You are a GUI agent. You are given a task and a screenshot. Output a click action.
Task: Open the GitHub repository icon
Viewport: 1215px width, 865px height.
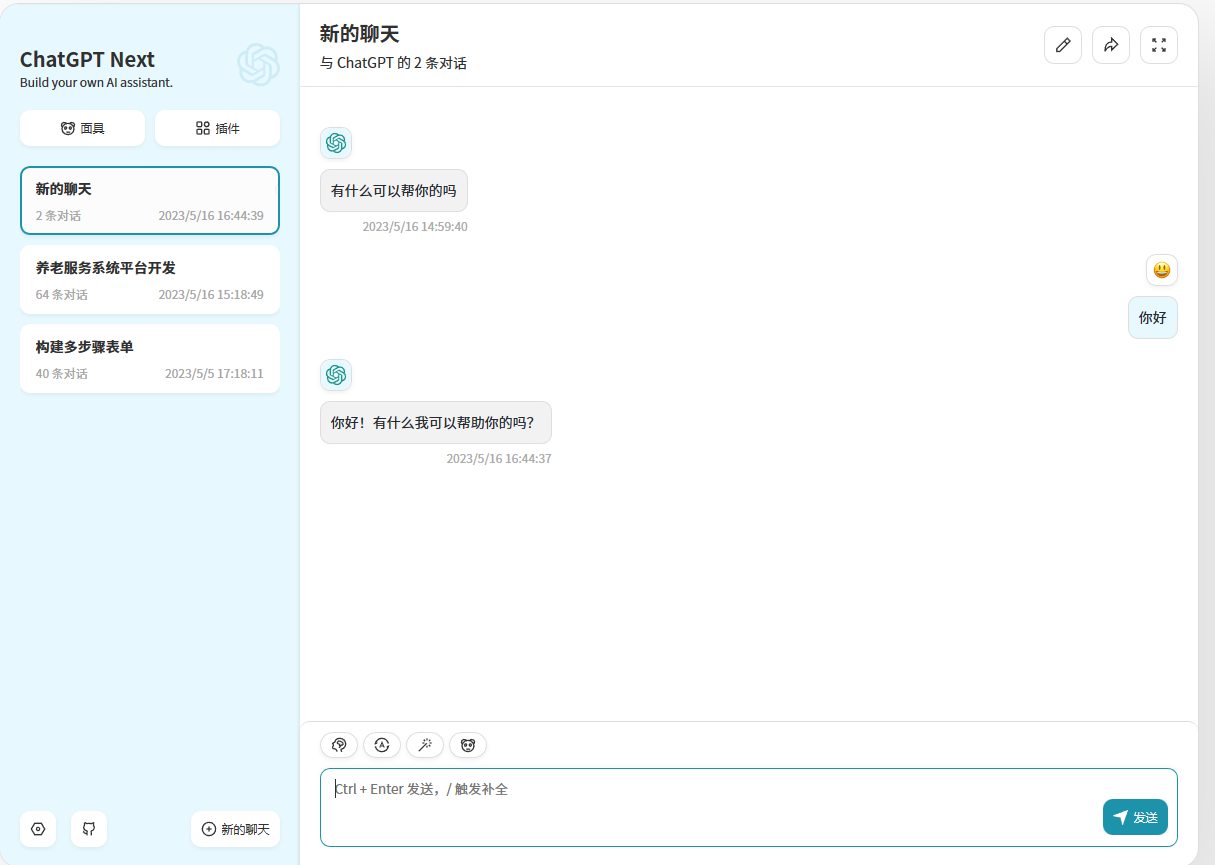[89, 829]
